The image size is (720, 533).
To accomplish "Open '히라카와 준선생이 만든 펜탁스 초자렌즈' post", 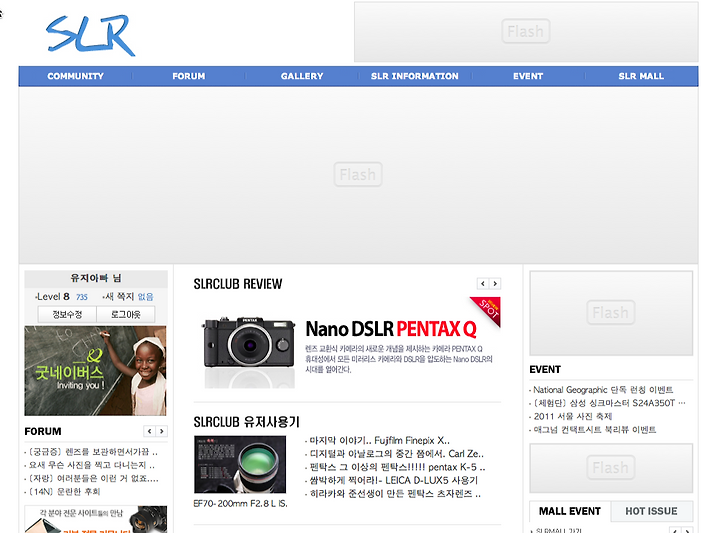I will (393, 494).
